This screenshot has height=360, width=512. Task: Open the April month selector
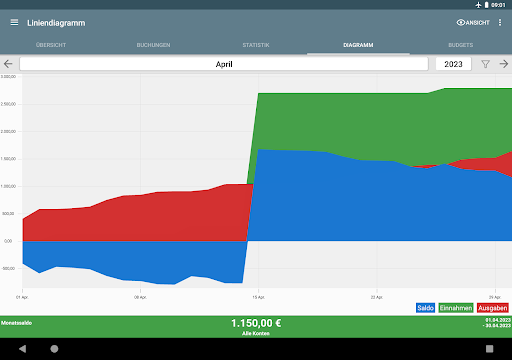click(x=224, y=64)
